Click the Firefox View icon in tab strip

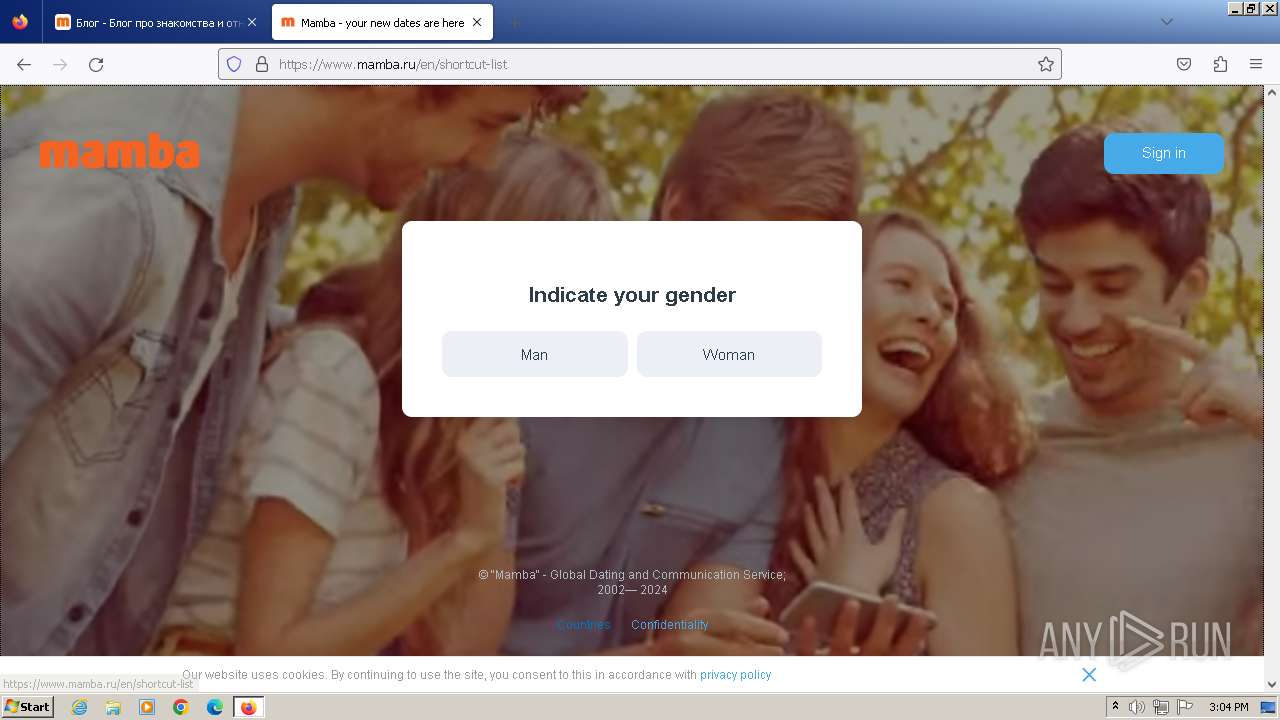point(20,22)
